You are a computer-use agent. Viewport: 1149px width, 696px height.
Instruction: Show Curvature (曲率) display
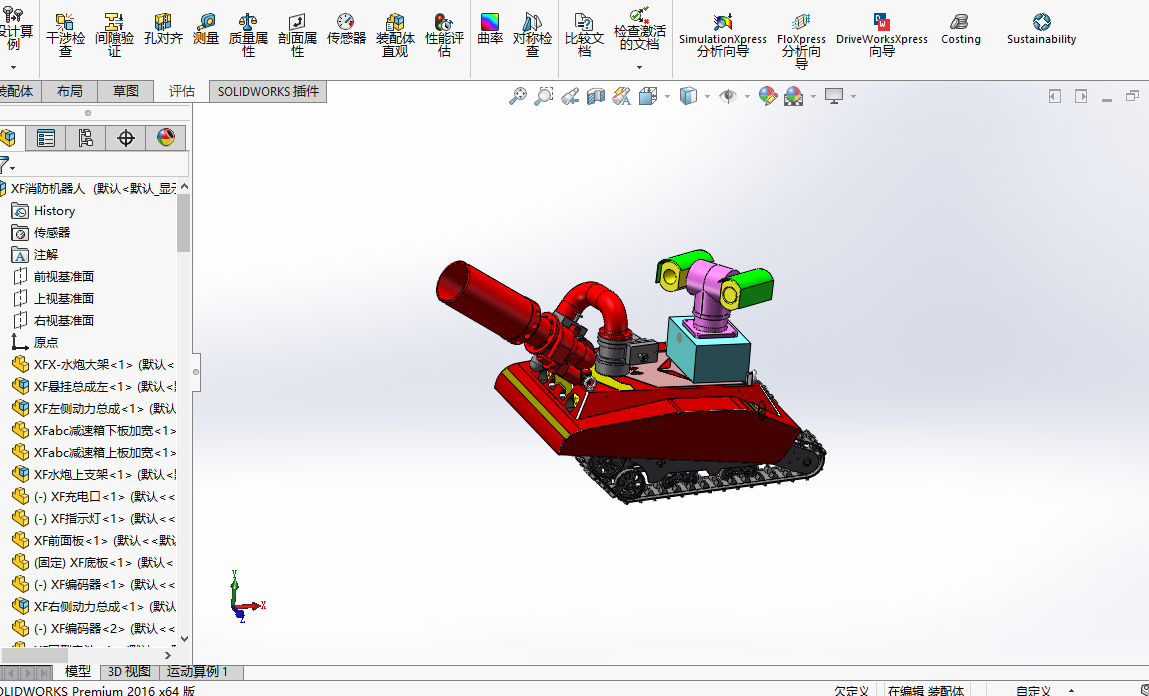click(x=489, y=29)
